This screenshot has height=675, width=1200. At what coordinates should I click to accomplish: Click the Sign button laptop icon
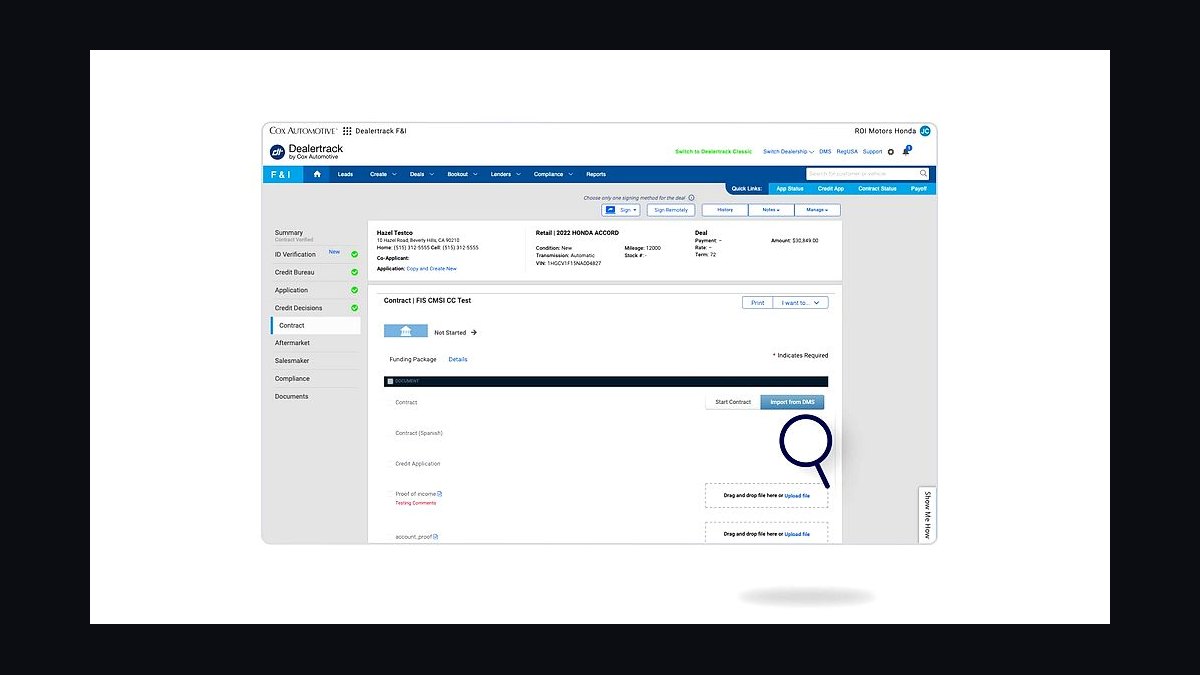coord(611,210)
